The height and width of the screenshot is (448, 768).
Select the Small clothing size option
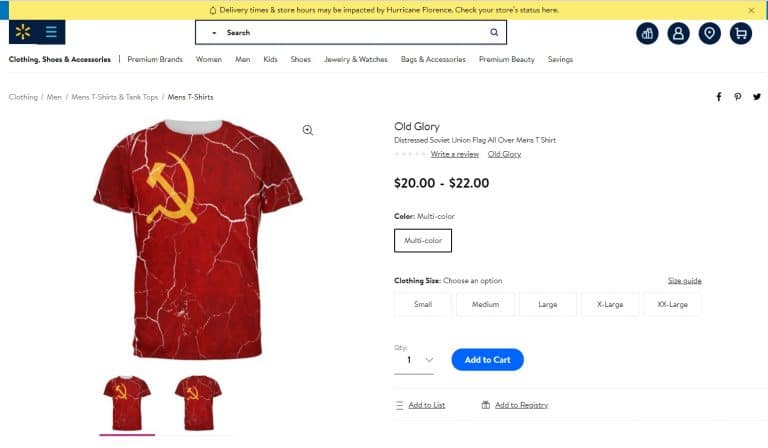(423, 304)
